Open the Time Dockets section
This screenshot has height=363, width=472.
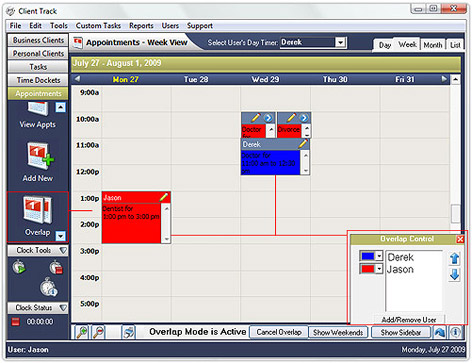pos(38,80)
